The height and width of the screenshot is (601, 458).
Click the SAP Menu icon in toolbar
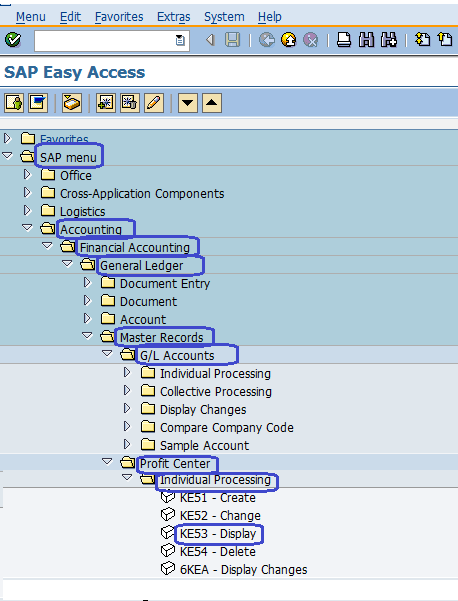pos(38,103)
